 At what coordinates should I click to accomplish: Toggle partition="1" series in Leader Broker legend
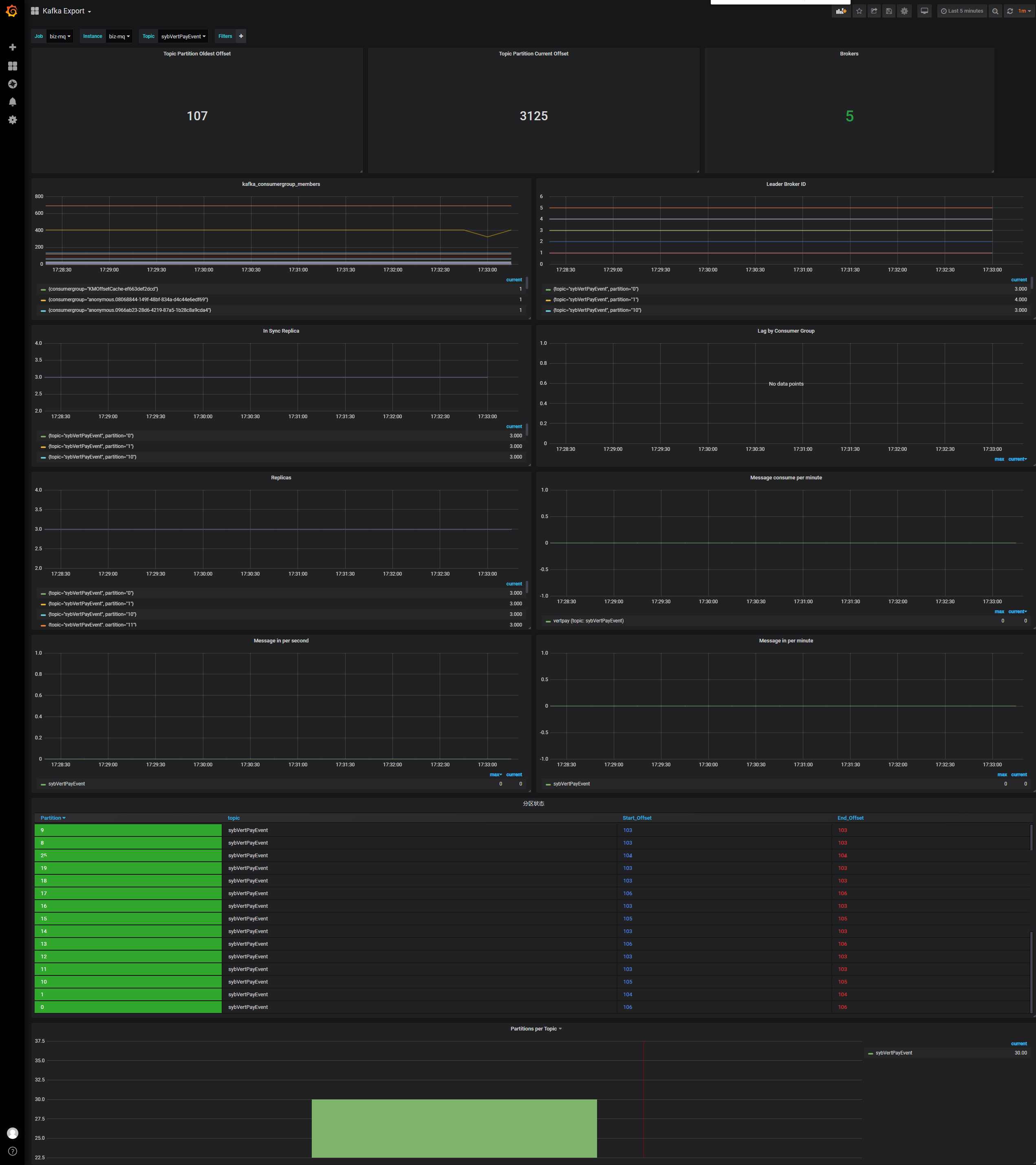tap(595, 300)
